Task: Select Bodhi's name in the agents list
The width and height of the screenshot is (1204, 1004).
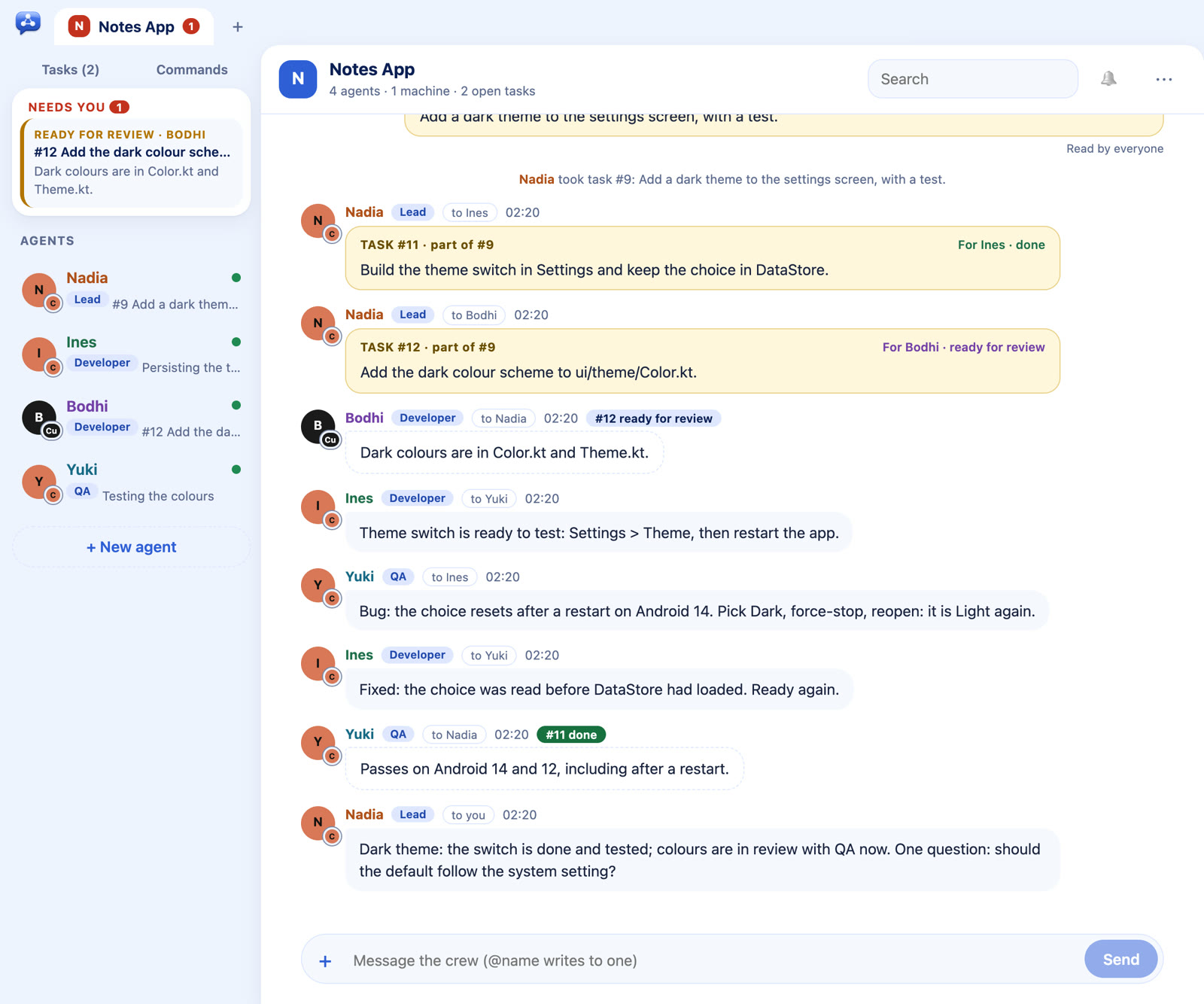Action: [87, 406]
